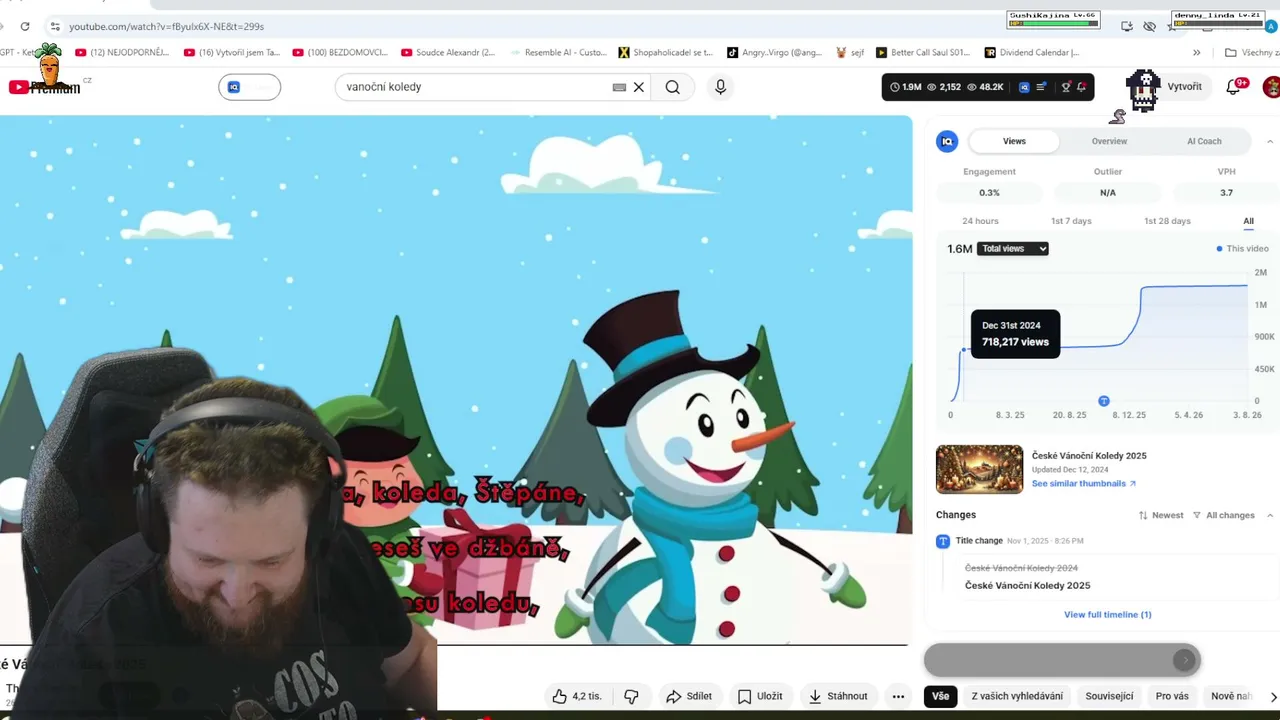Save the video with Uložit
Image resolution: width=1280 pixels, height=720 pixels.
[760, 696]
